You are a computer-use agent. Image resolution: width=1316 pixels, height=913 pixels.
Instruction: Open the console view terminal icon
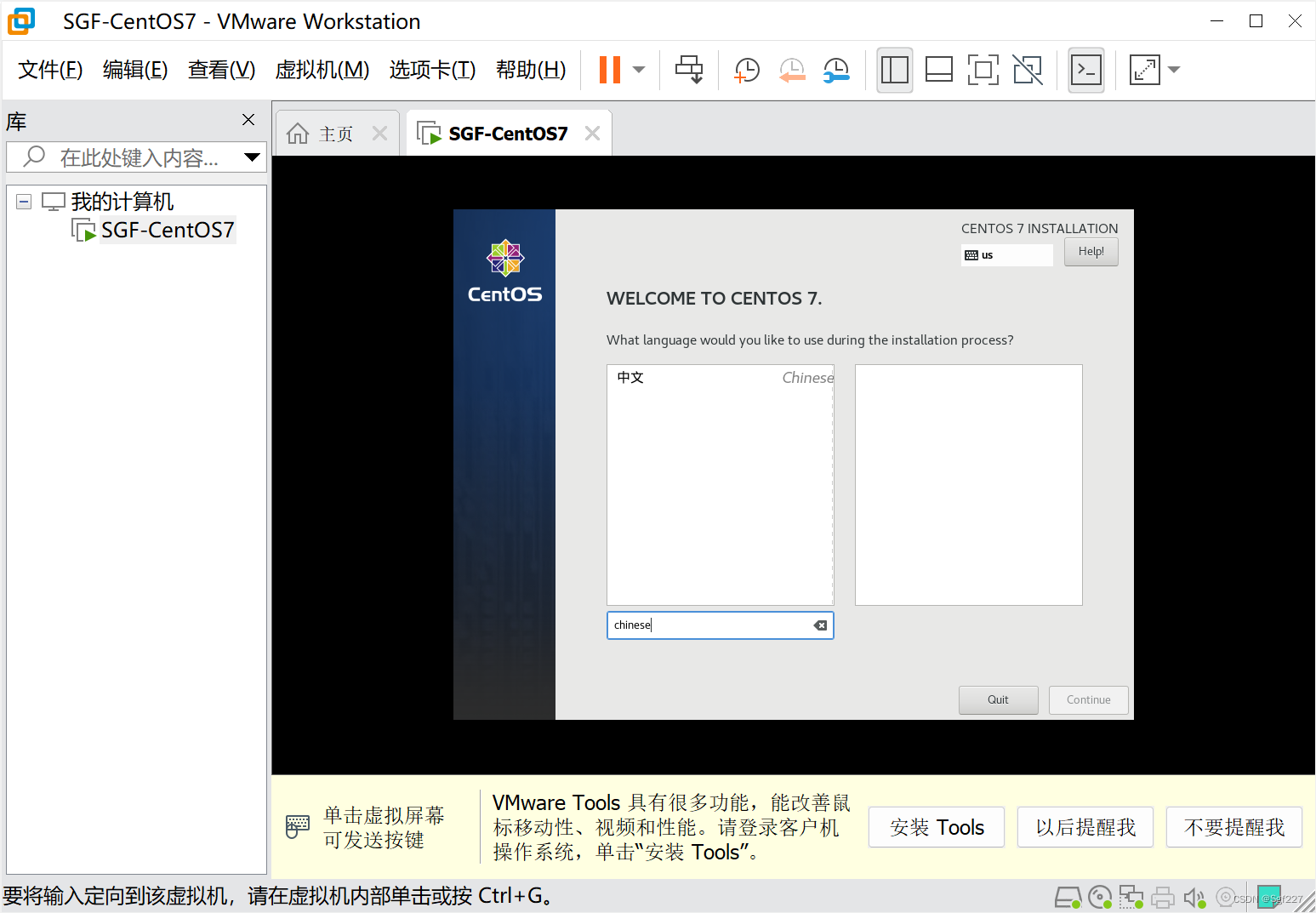pos(1086,70)
